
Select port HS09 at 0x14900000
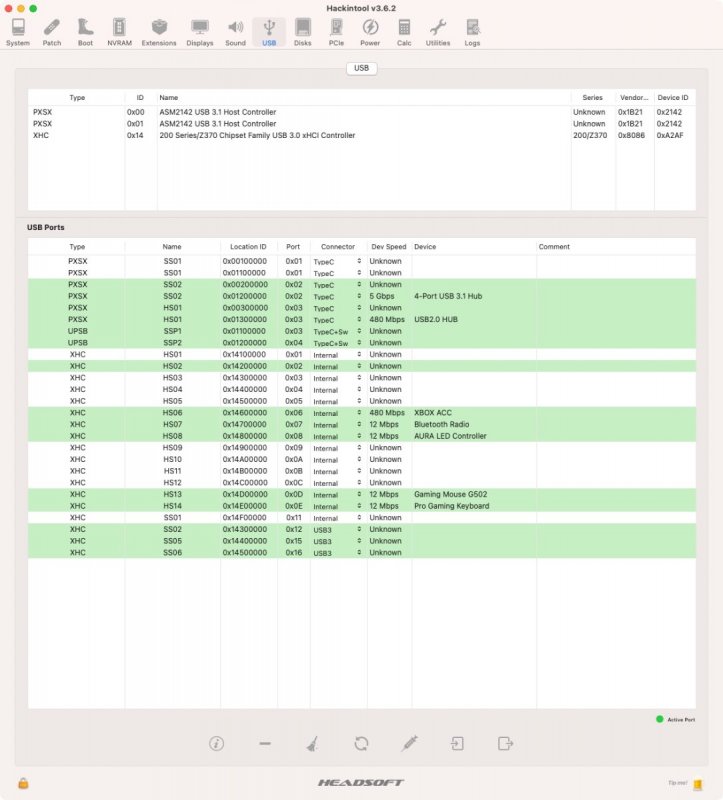362,447
